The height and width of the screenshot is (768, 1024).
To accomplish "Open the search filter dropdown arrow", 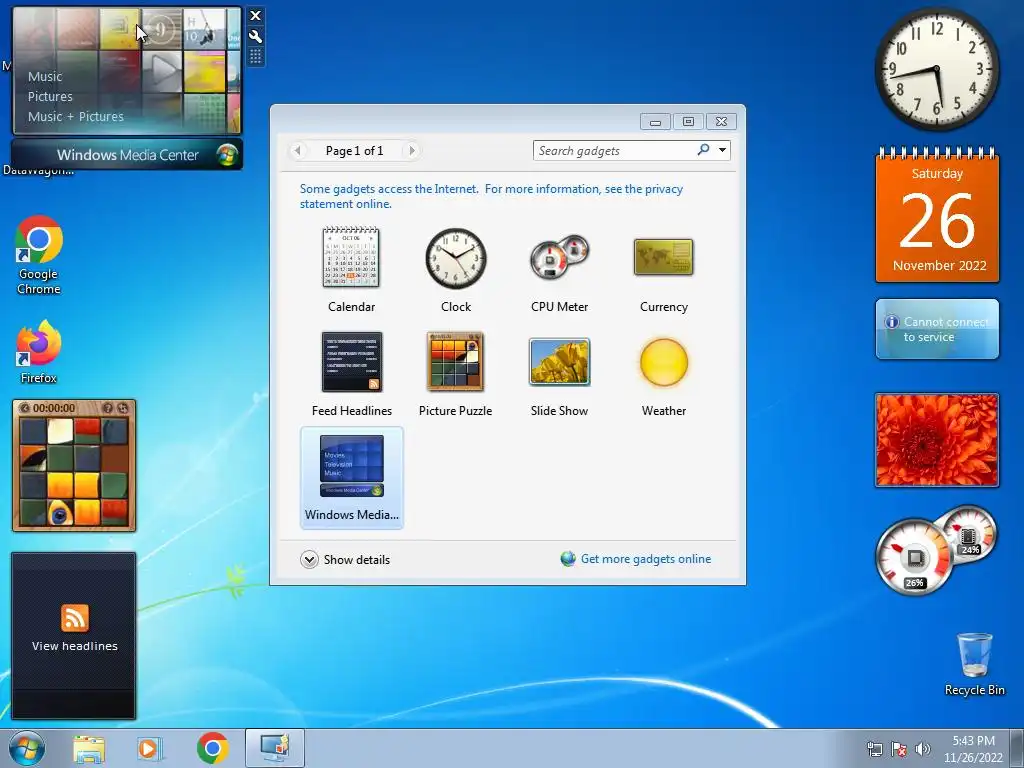I will [722, 150].
